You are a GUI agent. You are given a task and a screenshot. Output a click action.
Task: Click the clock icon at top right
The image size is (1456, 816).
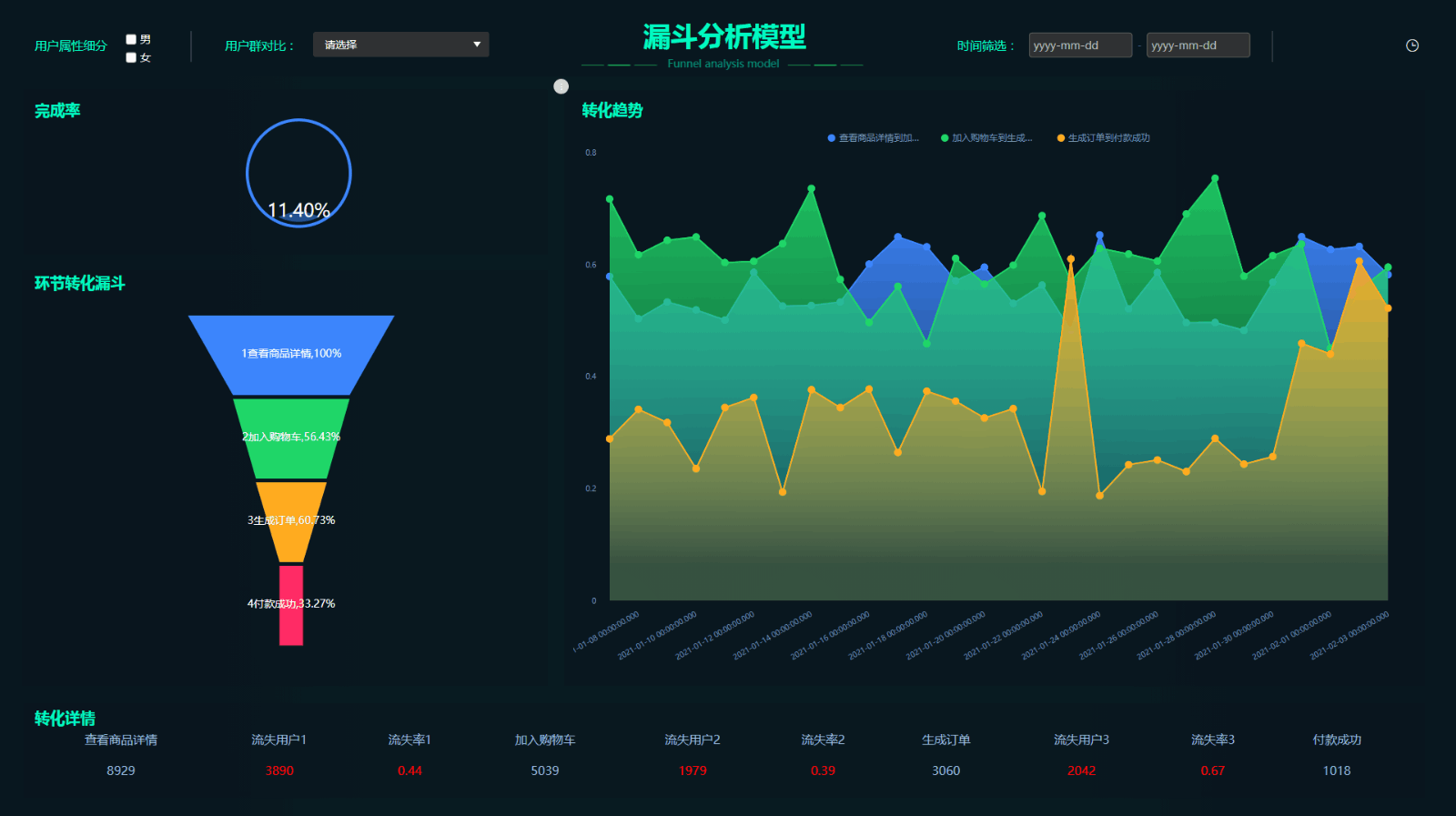pos(1412,45)
